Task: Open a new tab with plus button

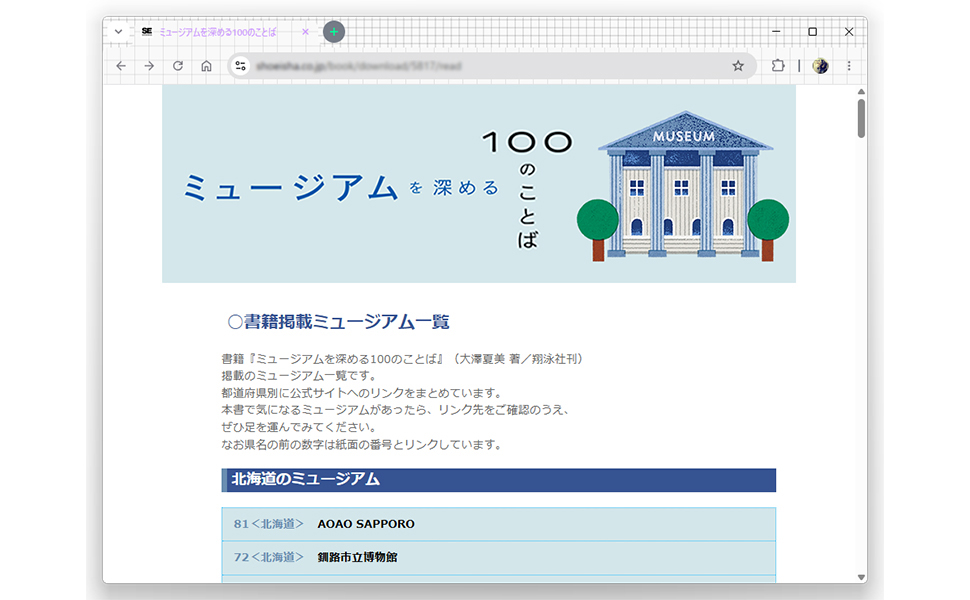Action: [334, 32]
